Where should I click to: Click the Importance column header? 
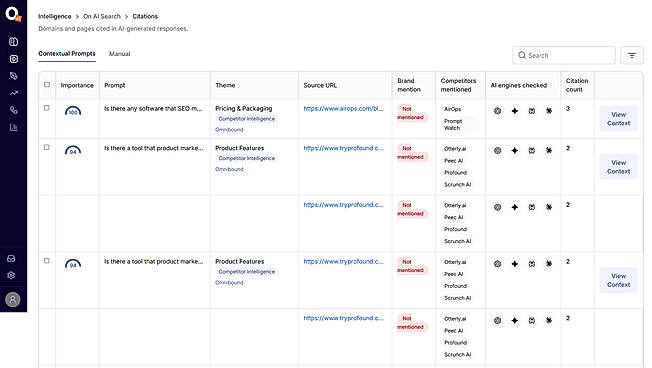pos(77,85)
